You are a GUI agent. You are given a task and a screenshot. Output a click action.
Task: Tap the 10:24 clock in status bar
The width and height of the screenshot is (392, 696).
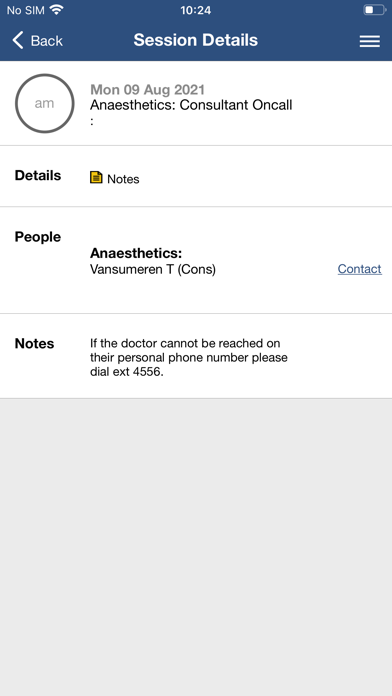[195, 10]
